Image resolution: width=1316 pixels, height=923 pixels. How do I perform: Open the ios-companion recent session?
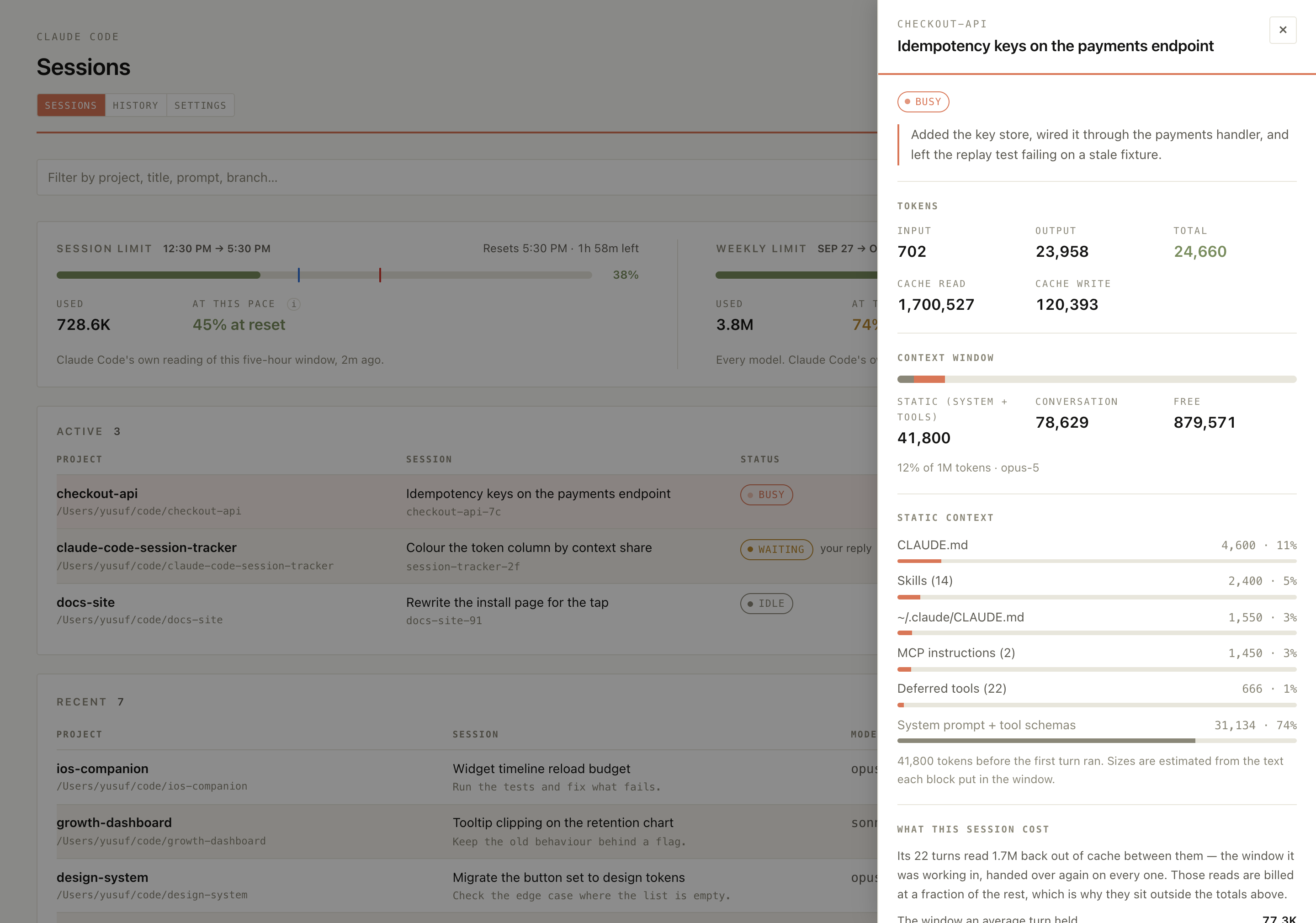[467, 777]
